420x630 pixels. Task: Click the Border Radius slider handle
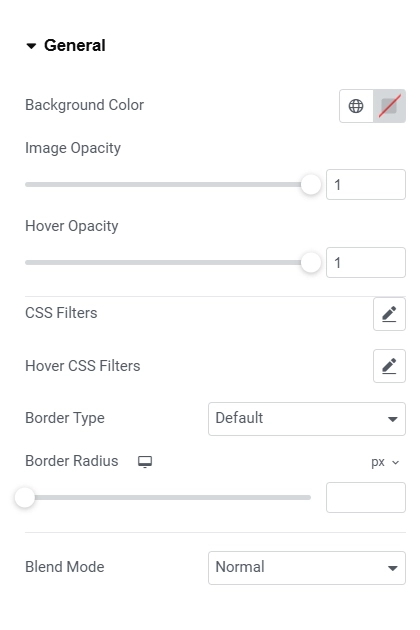click(x=25, y=497)
